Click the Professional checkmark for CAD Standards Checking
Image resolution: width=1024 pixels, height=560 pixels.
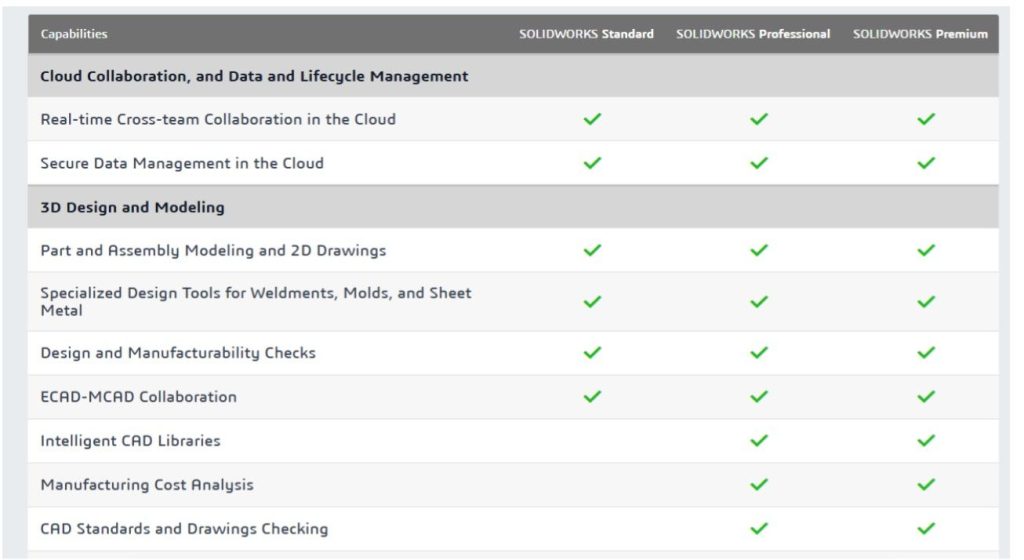(759, 528)
